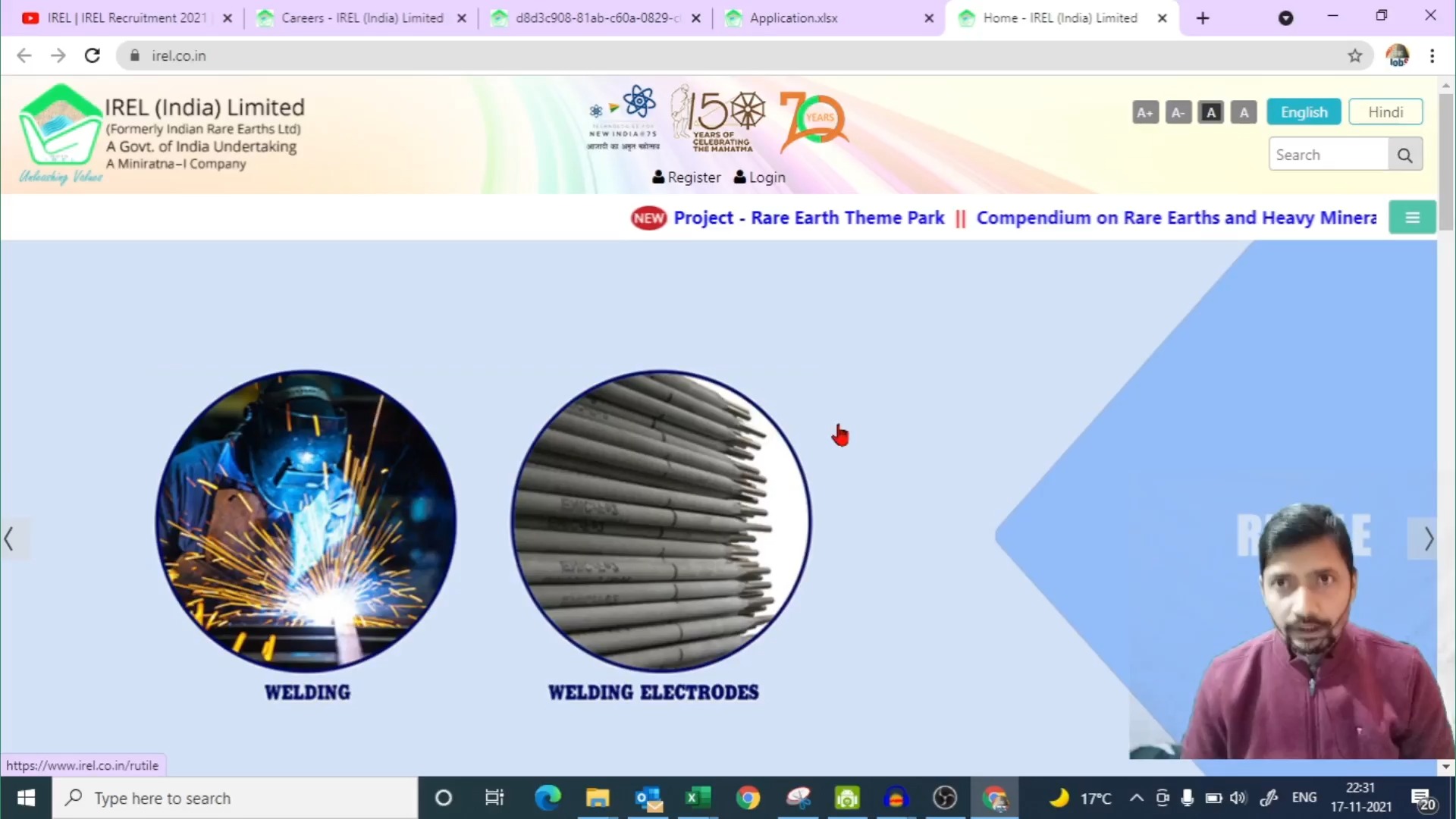Click the search magnifier button on the site
The width and height of the screenshot is (1456, 819).
[x=1405, y=155]
